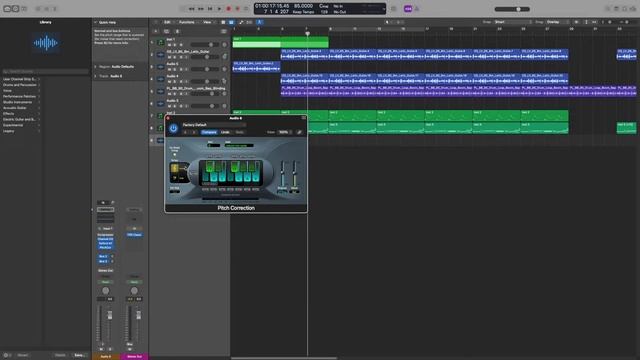Screen dimensions: 640x360
Task: Click the Save button in the Library
Action: point(79,355)
